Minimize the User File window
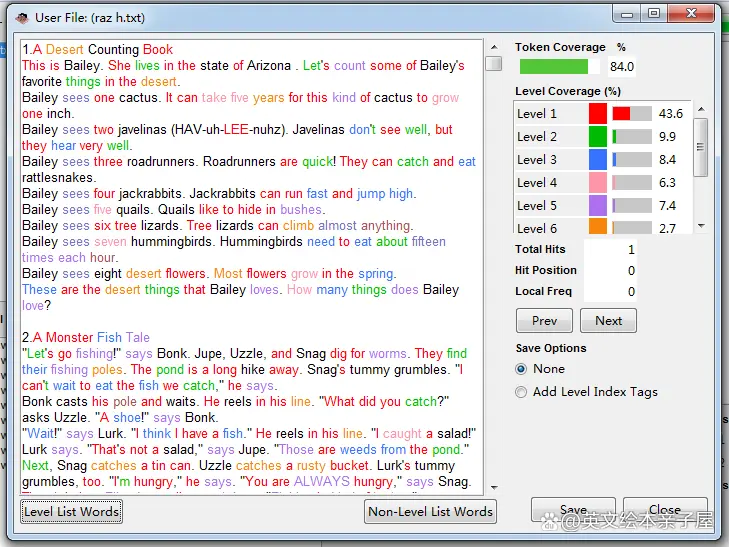 627,13
